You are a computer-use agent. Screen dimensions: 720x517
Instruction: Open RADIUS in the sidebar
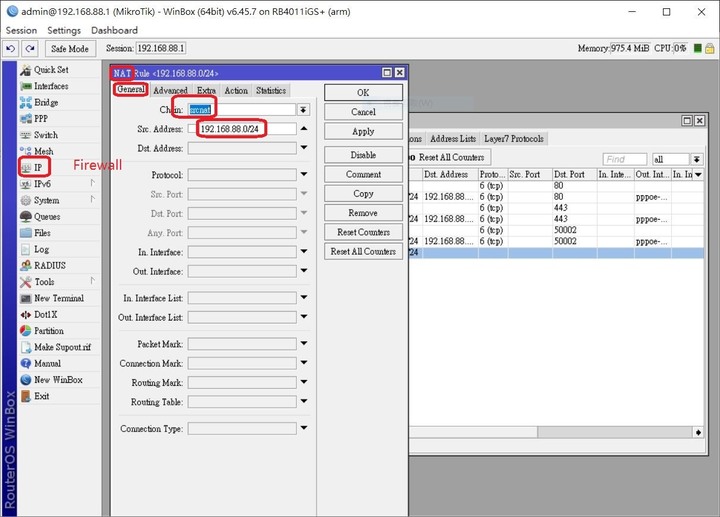[x=49, y=266]
